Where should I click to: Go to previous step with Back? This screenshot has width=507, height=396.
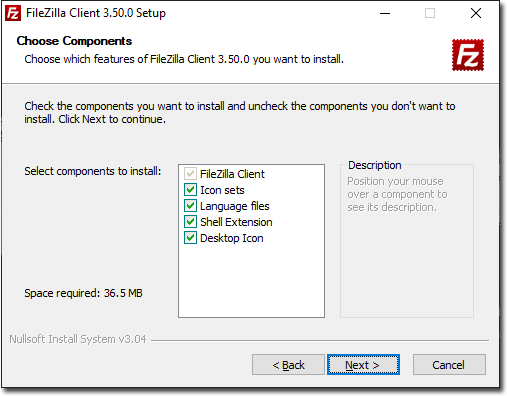(288, 365)
